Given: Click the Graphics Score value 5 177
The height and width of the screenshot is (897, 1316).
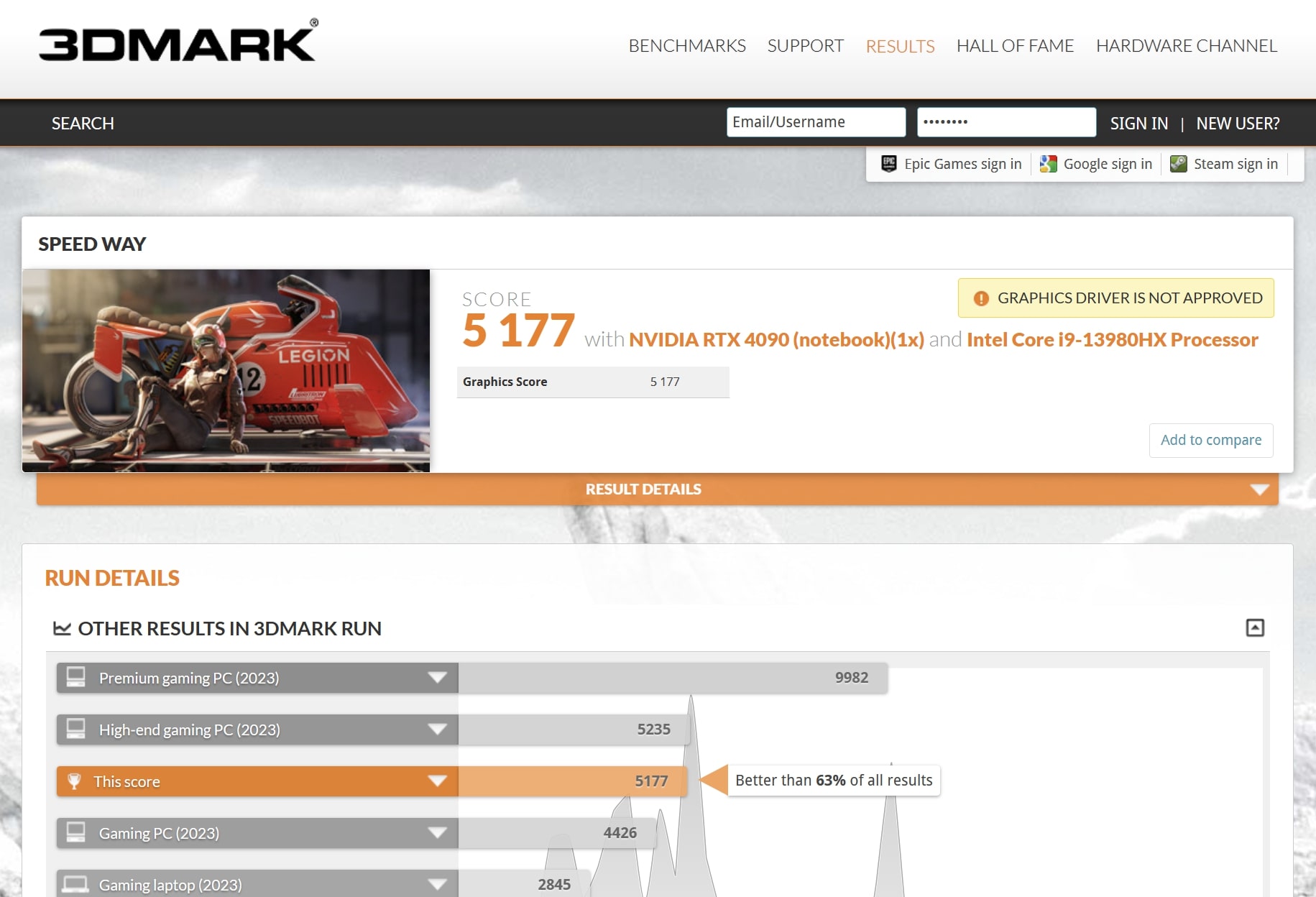Looking at the screenshot, I should click(665, 382).
